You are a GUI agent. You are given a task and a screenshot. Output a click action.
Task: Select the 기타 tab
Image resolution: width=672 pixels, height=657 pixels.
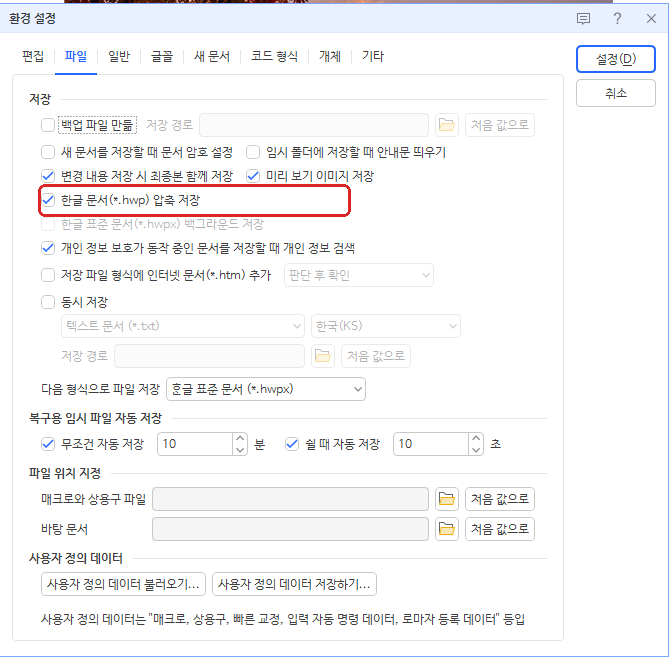point(373,56)
